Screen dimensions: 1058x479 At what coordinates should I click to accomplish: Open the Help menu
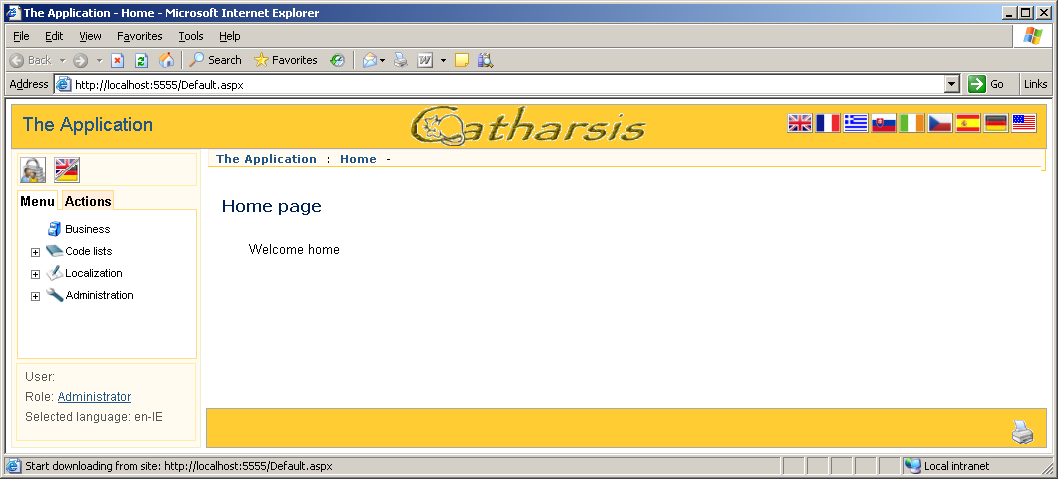pyautogui.click(x=229, y=36)
